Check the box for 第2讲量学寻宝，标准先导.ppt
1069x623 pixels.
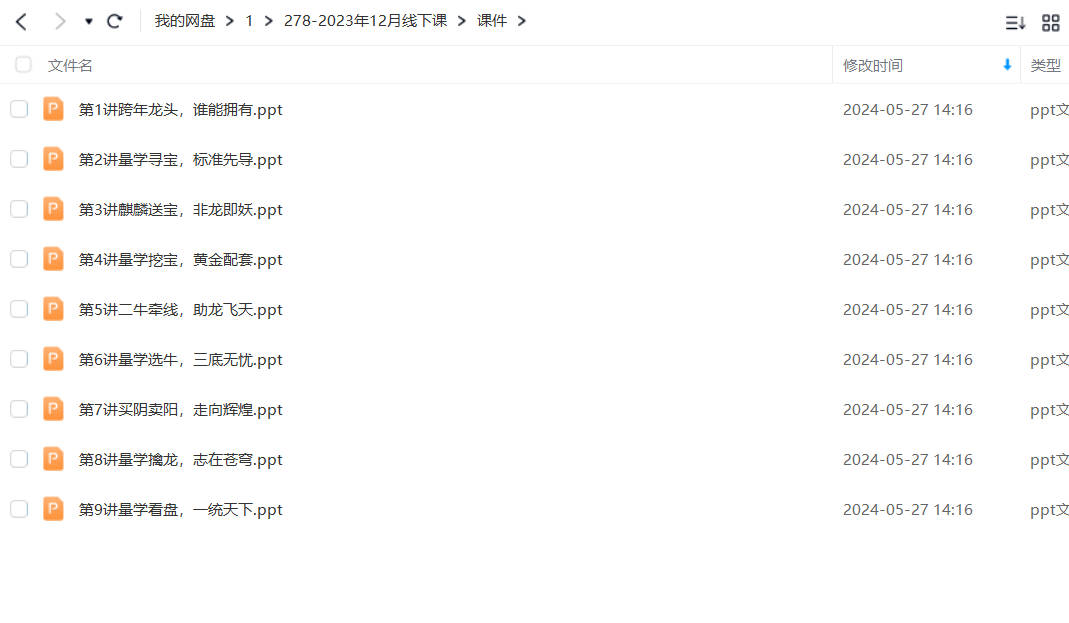19,159
